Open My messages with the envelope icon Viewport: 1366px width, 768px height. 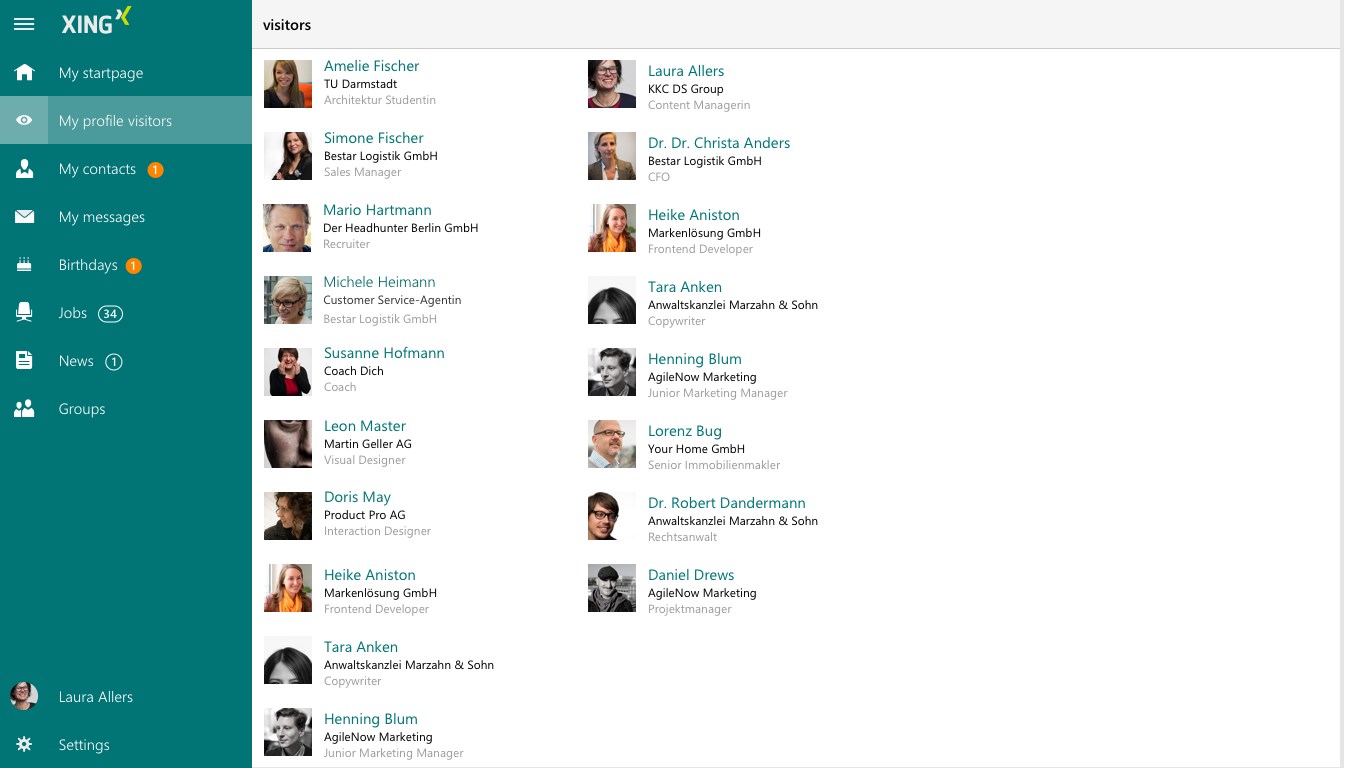pyautogui.click(x=23, y=216)
